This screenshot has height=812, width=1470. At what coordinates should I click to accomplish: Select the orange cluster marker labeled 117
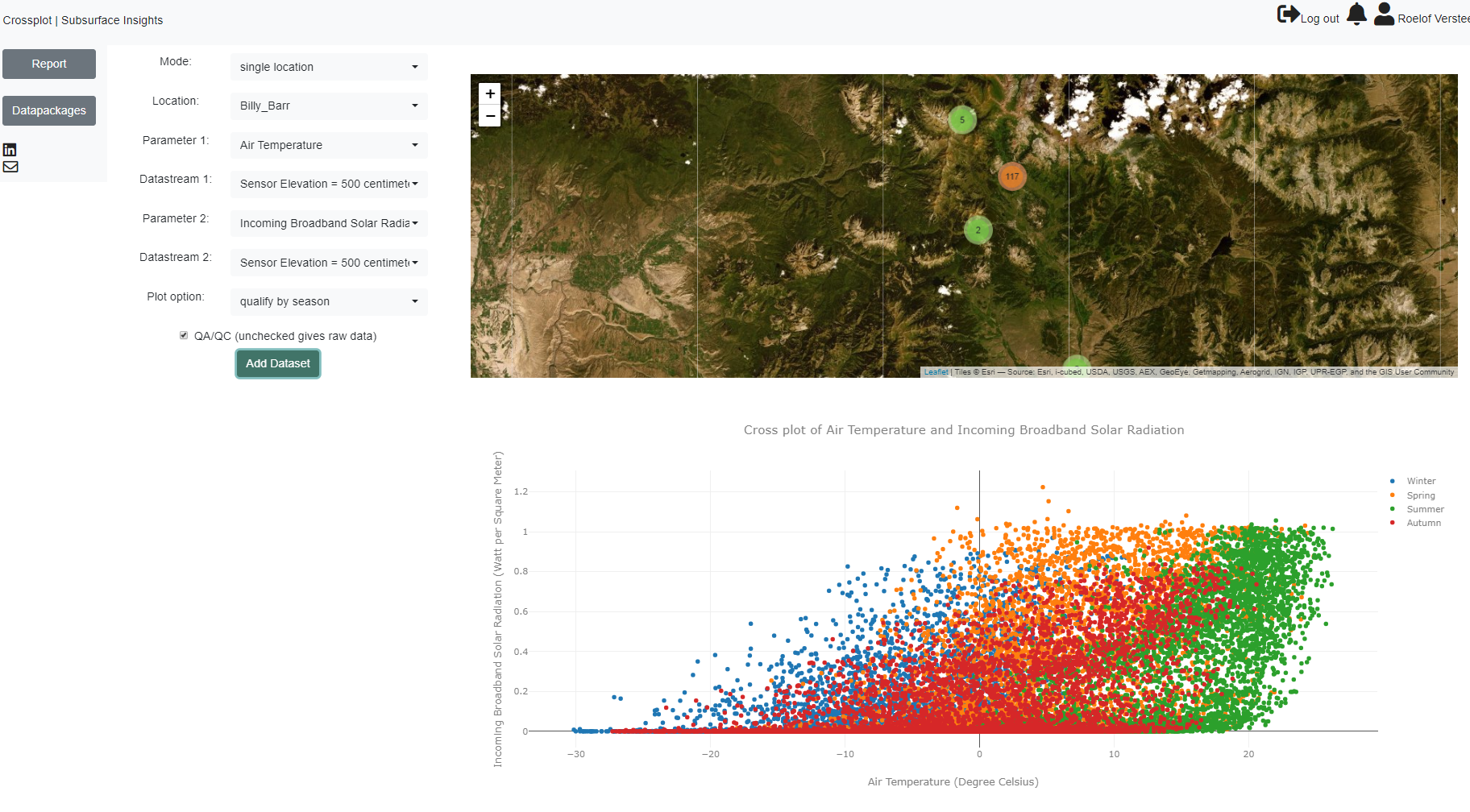(x=1012, y=176)
